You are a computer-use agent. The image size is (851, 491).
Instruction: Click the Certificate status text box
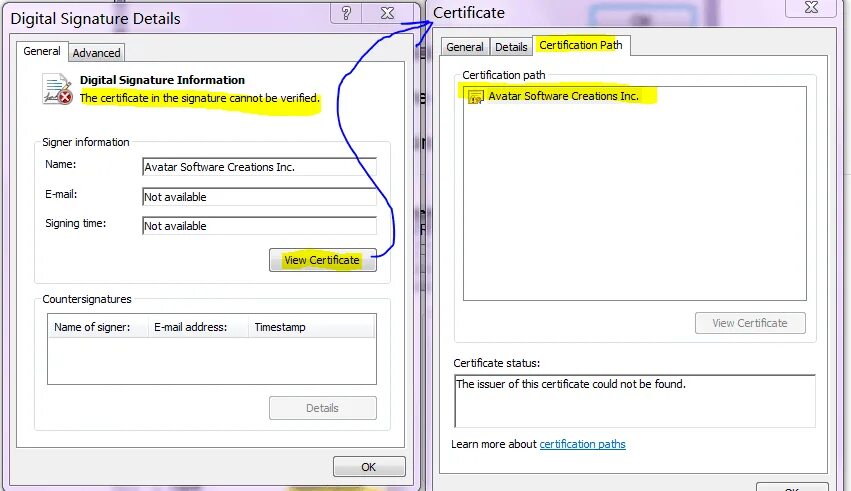coord(635,401)
